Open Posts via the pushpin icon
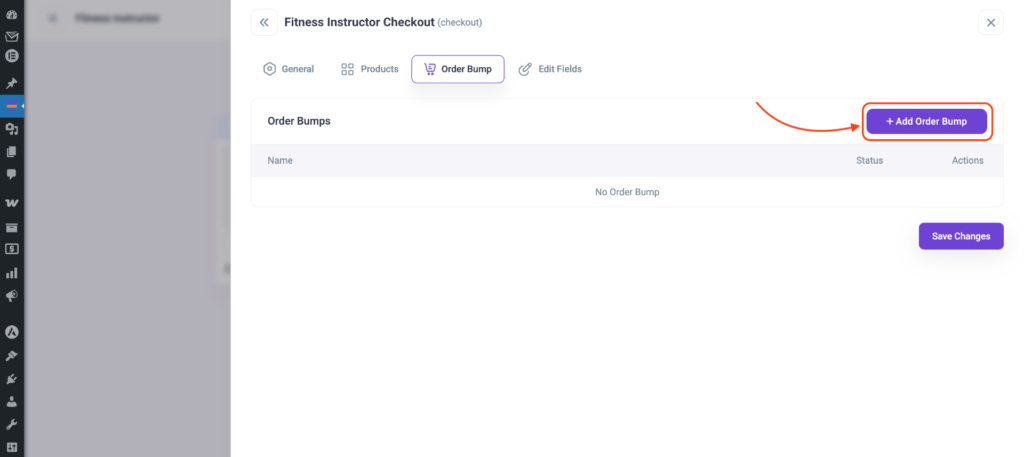1024x457 pixels. coord(12,83)
